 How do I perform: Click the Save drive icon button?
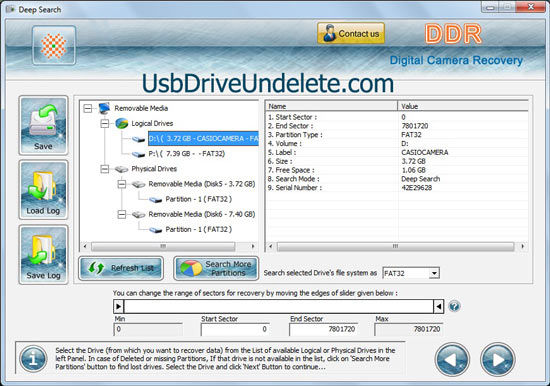(43, 125)
